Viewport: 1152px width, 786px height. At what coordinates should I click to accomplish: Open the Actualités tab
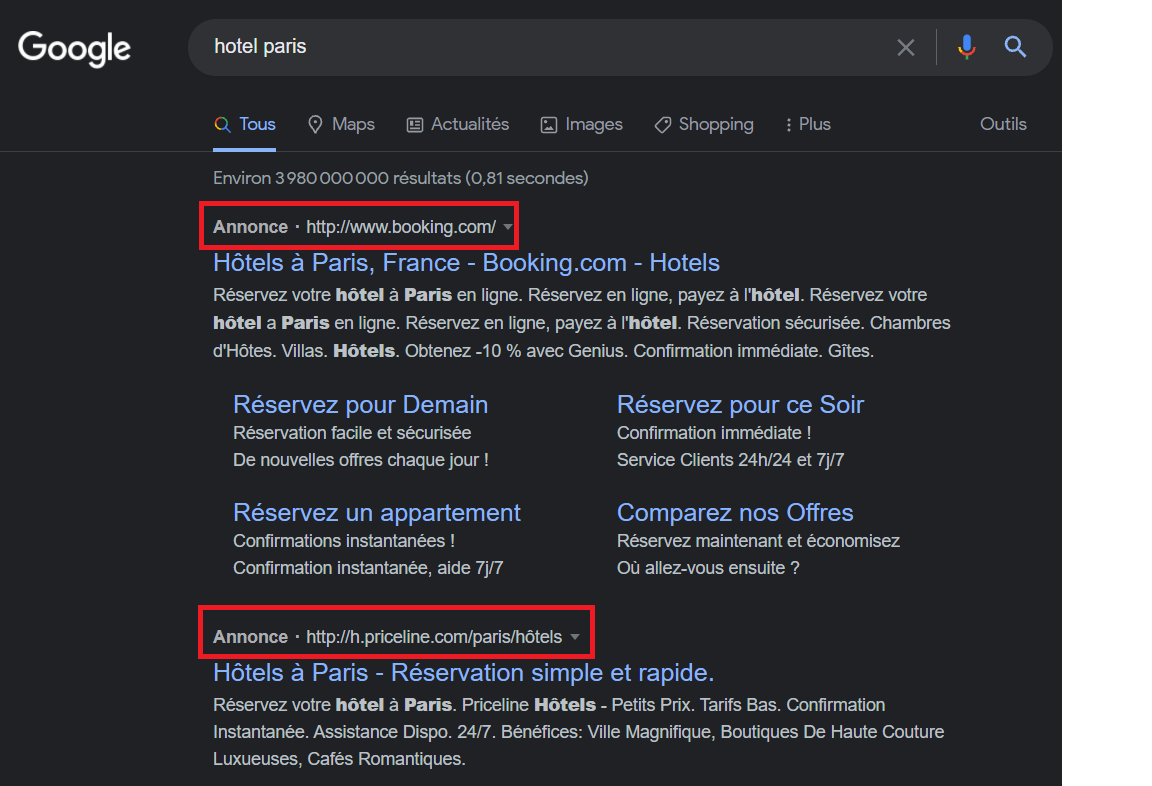458,124
